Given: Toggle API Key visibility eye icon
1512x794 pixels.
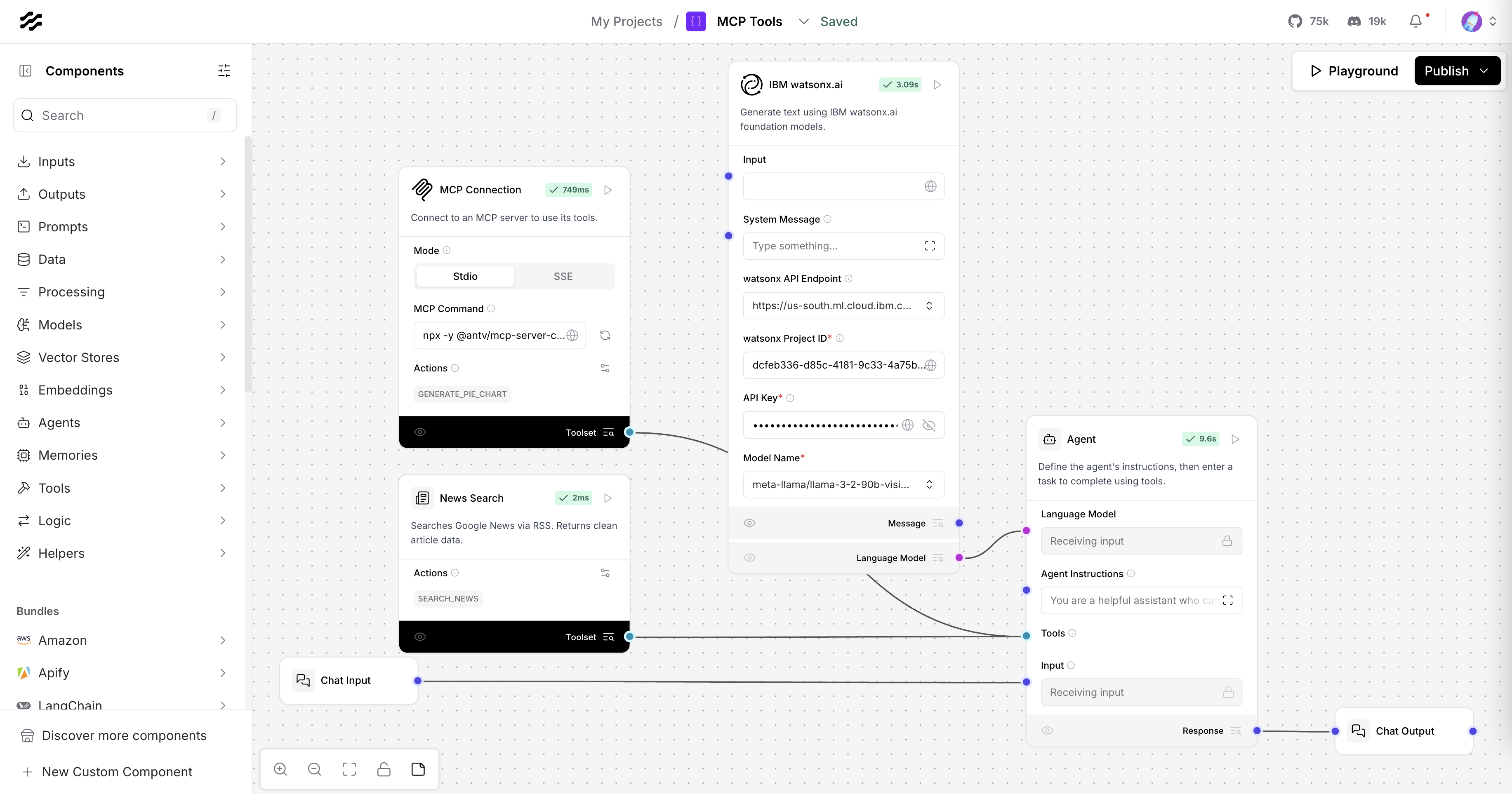Looking at the screenshot, I should click(928, 425).
